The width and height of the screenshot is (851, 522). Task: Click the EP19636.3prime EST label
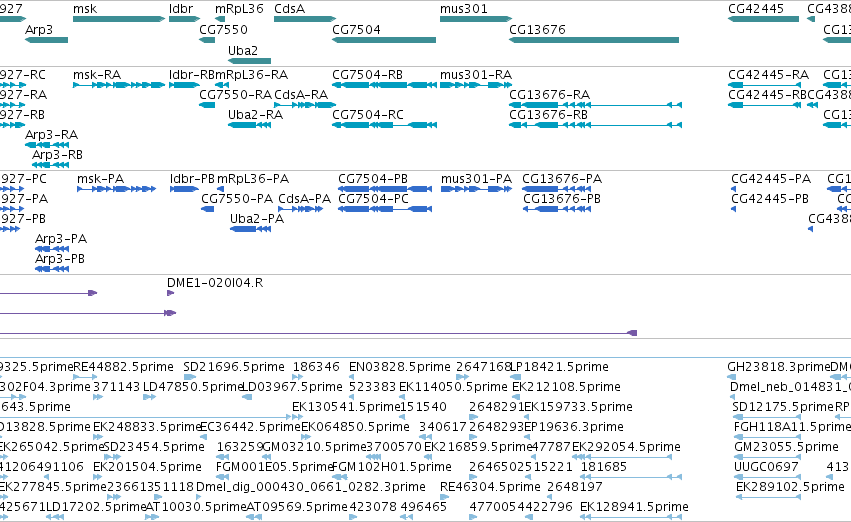click(574, 427)
